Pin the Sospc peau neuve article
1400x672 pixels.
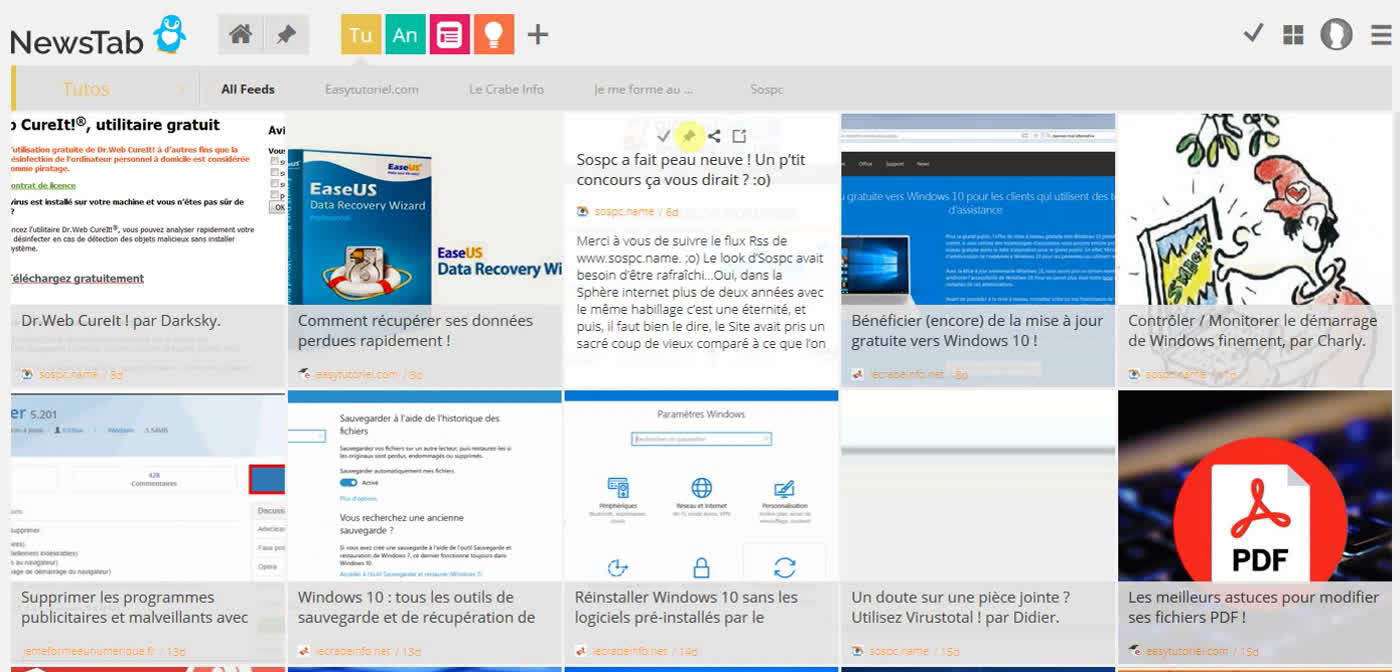point(689,136)
